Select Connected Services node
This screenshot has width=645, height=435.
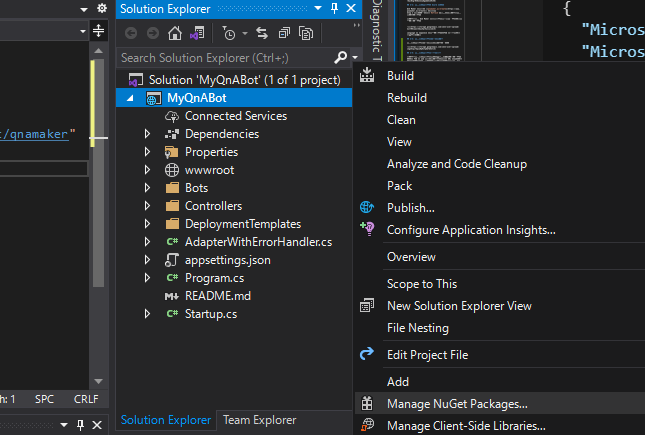236,116
